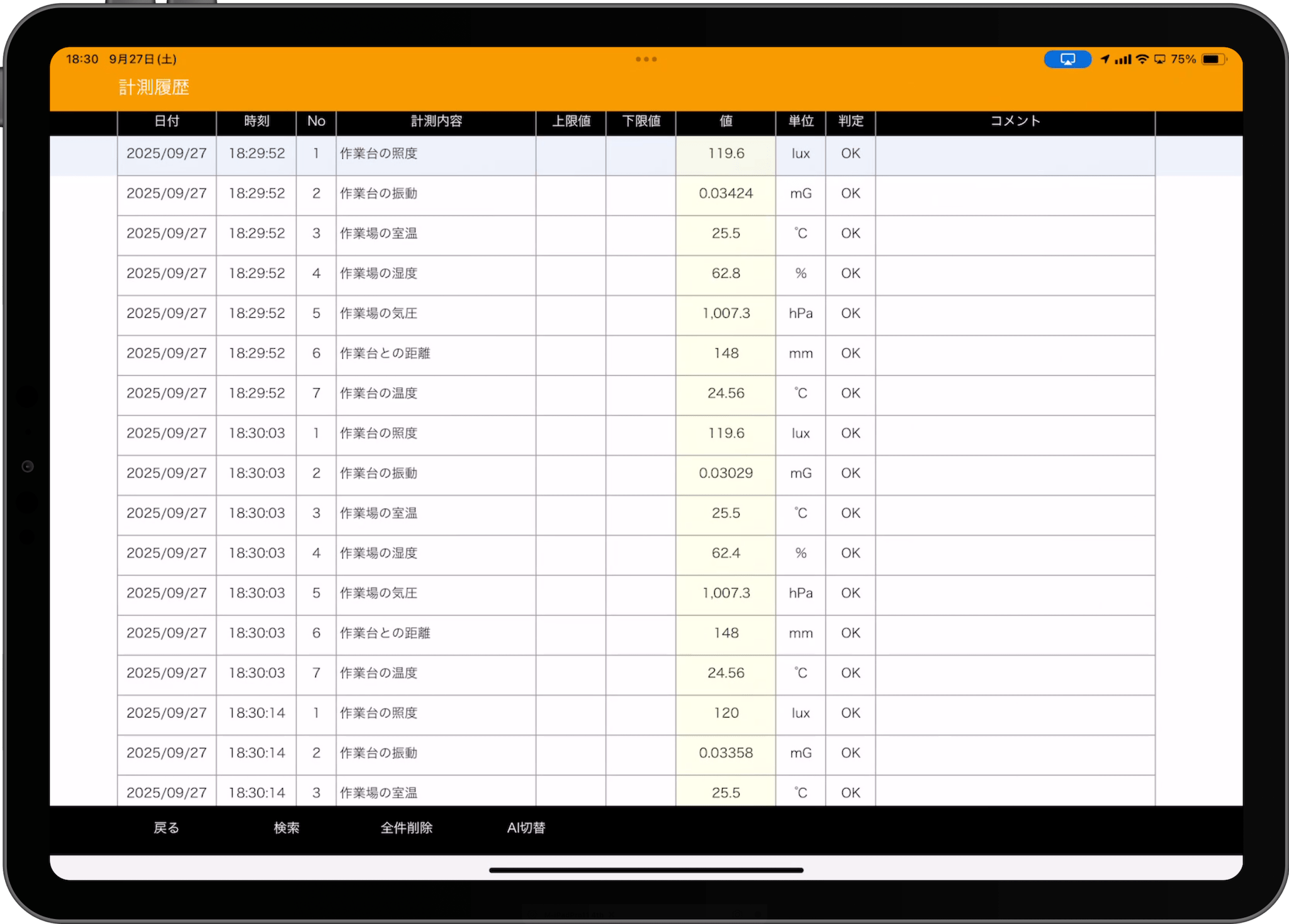1289x924 pixels.
Task: Open the 検索 search function
Action: (286, 828)
